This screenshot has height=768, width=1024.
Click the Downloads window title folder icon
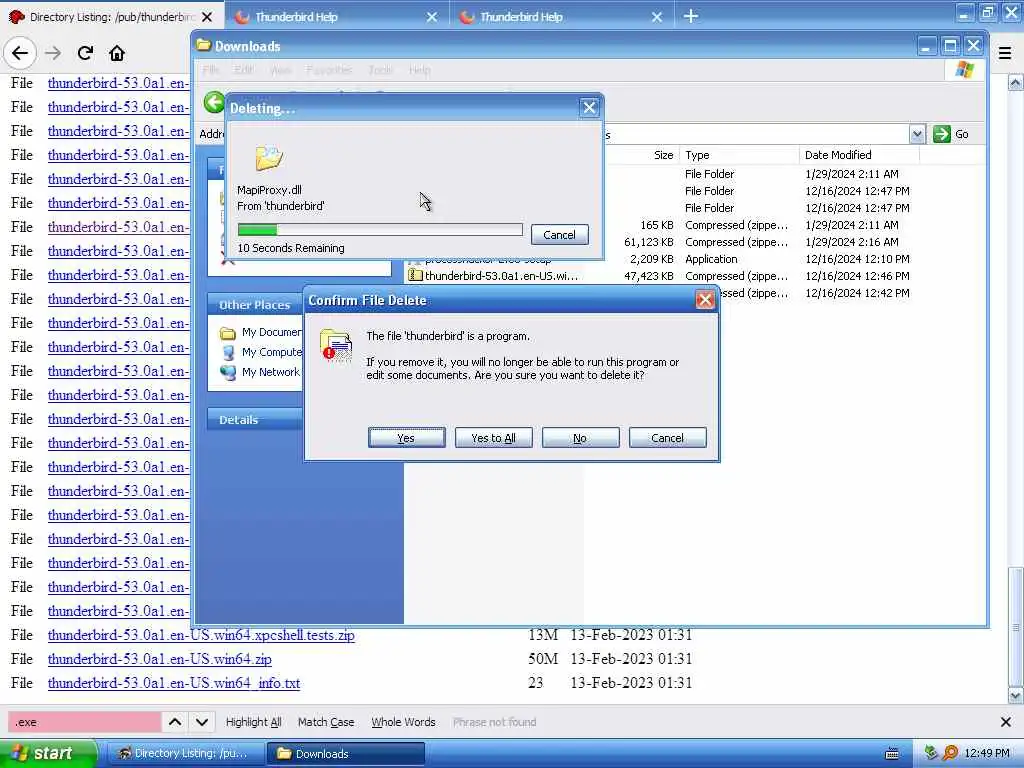click(x=204, y=45)
